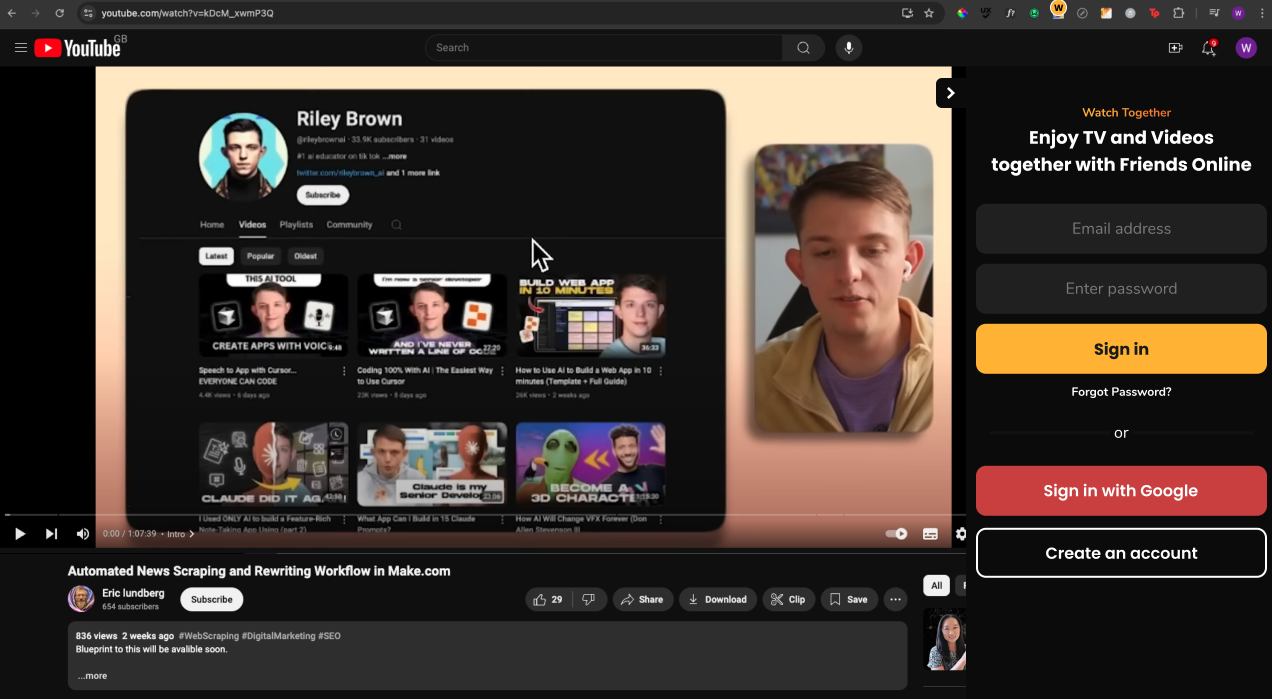Share this video
Image resolution: width=1272 pixels, height=699 pixels.
(x=642, y=599)
